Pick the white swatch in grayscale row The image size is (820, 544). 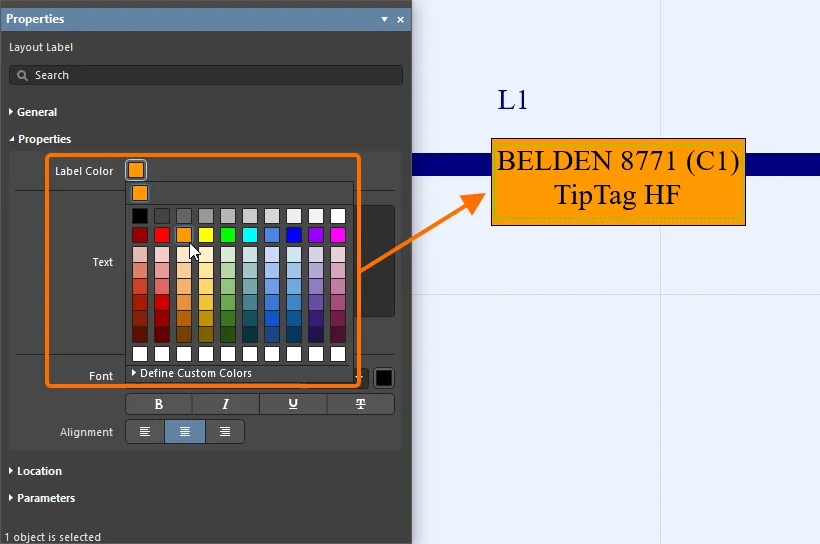[x=338, y=216]
